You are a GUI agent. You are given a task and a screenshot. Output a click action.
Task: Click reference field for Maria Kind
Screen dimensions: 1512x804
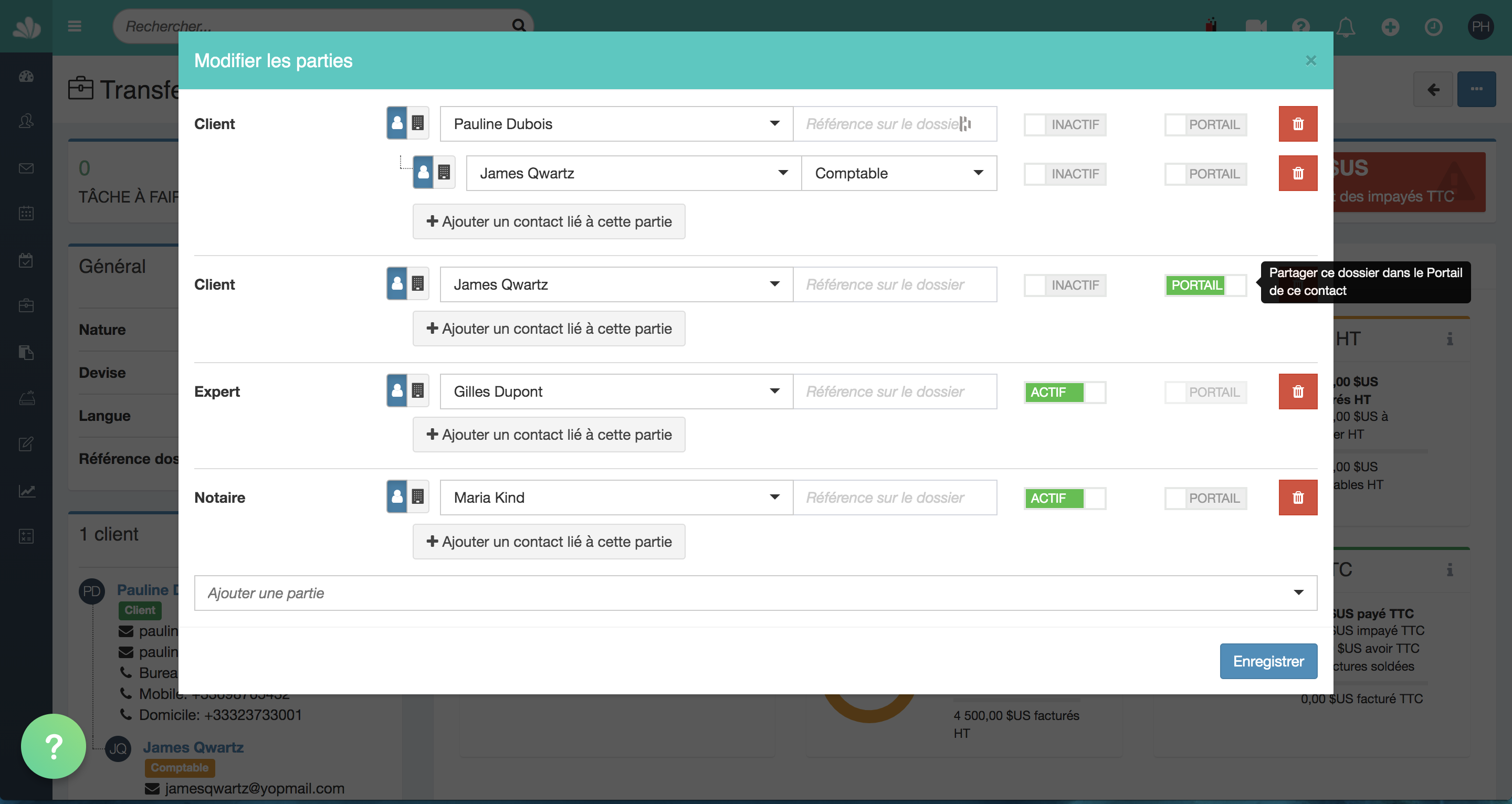point(895,498)
